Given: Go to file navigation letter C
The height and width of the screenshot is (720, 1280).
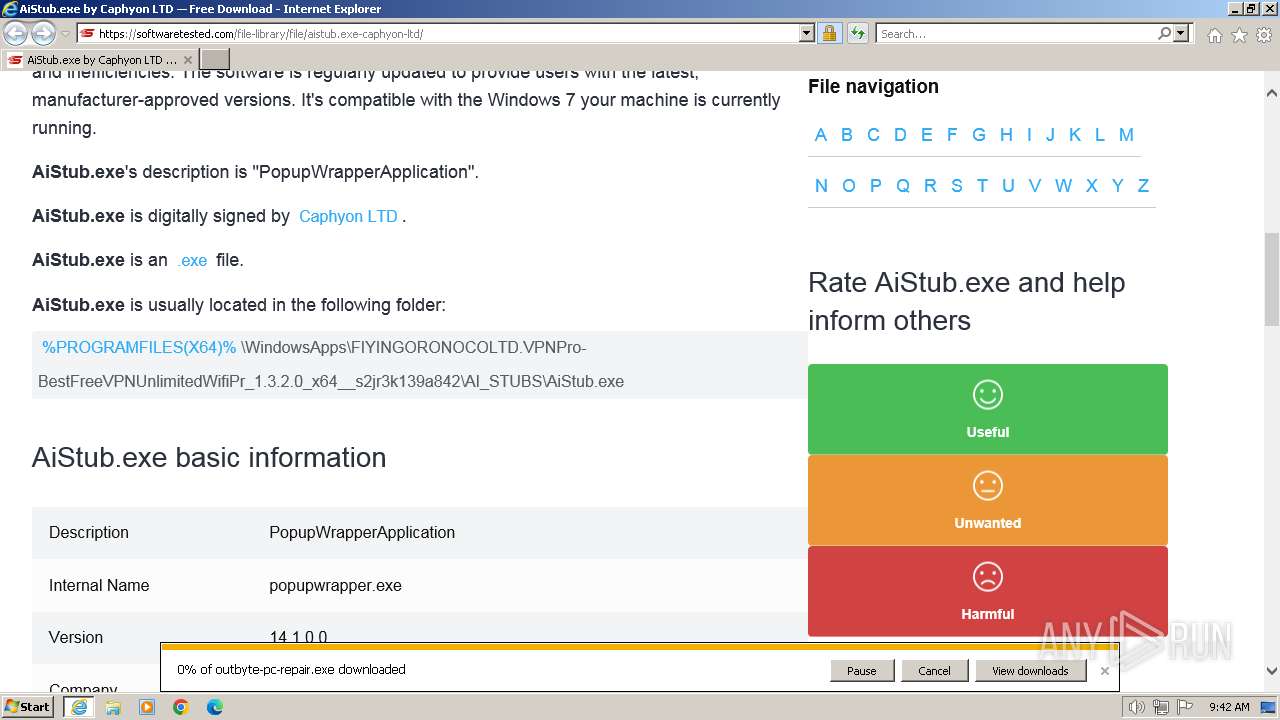Looking at the screenshot, I should [873, 135].
